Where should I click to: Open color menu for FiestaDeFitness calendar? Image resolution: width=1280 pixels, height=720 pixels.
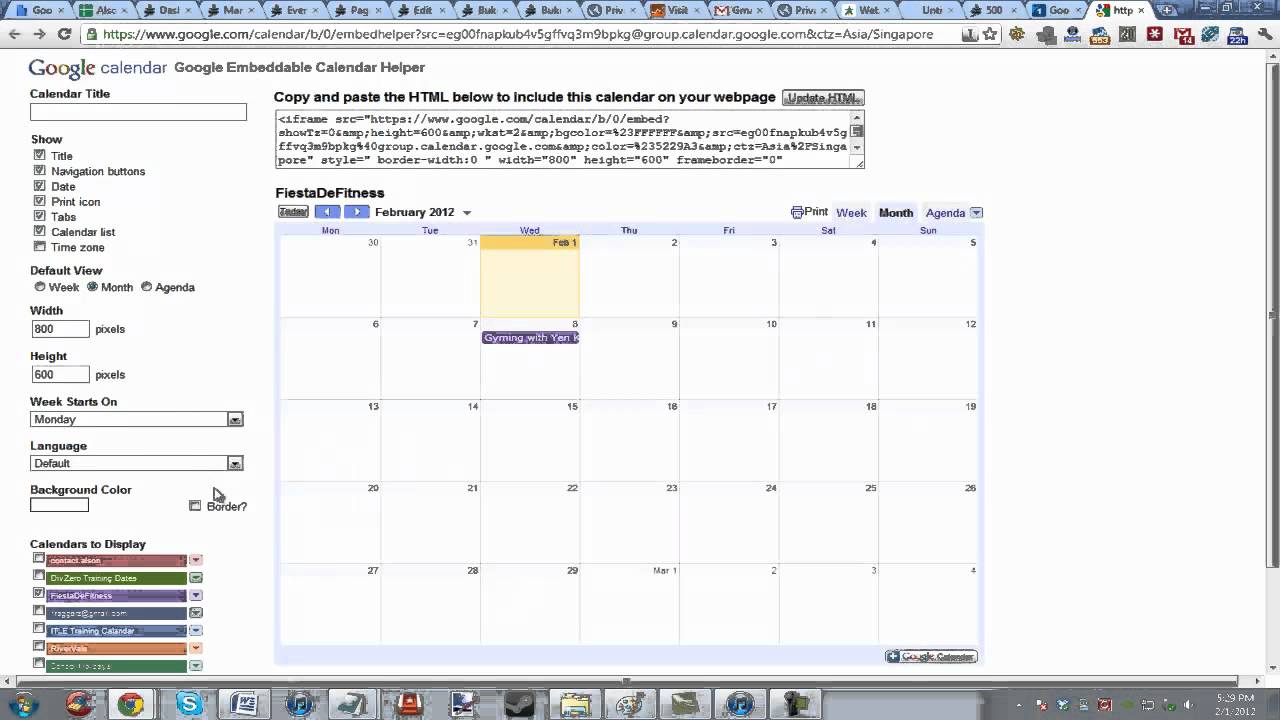[x=196, y=595]
